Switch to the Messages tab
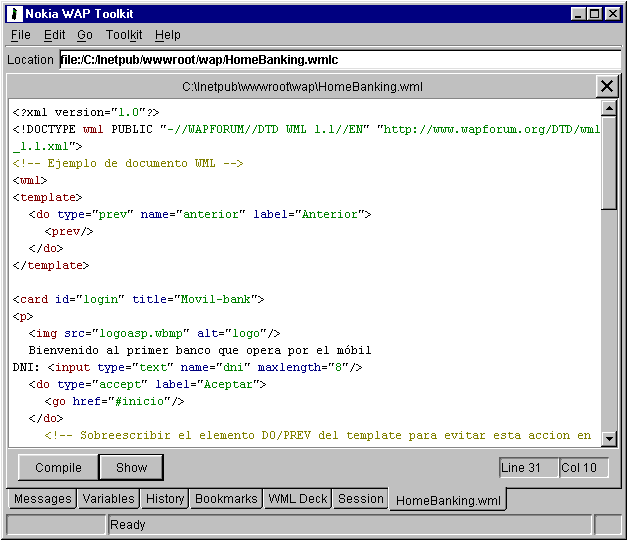 [x=42, y=499]
